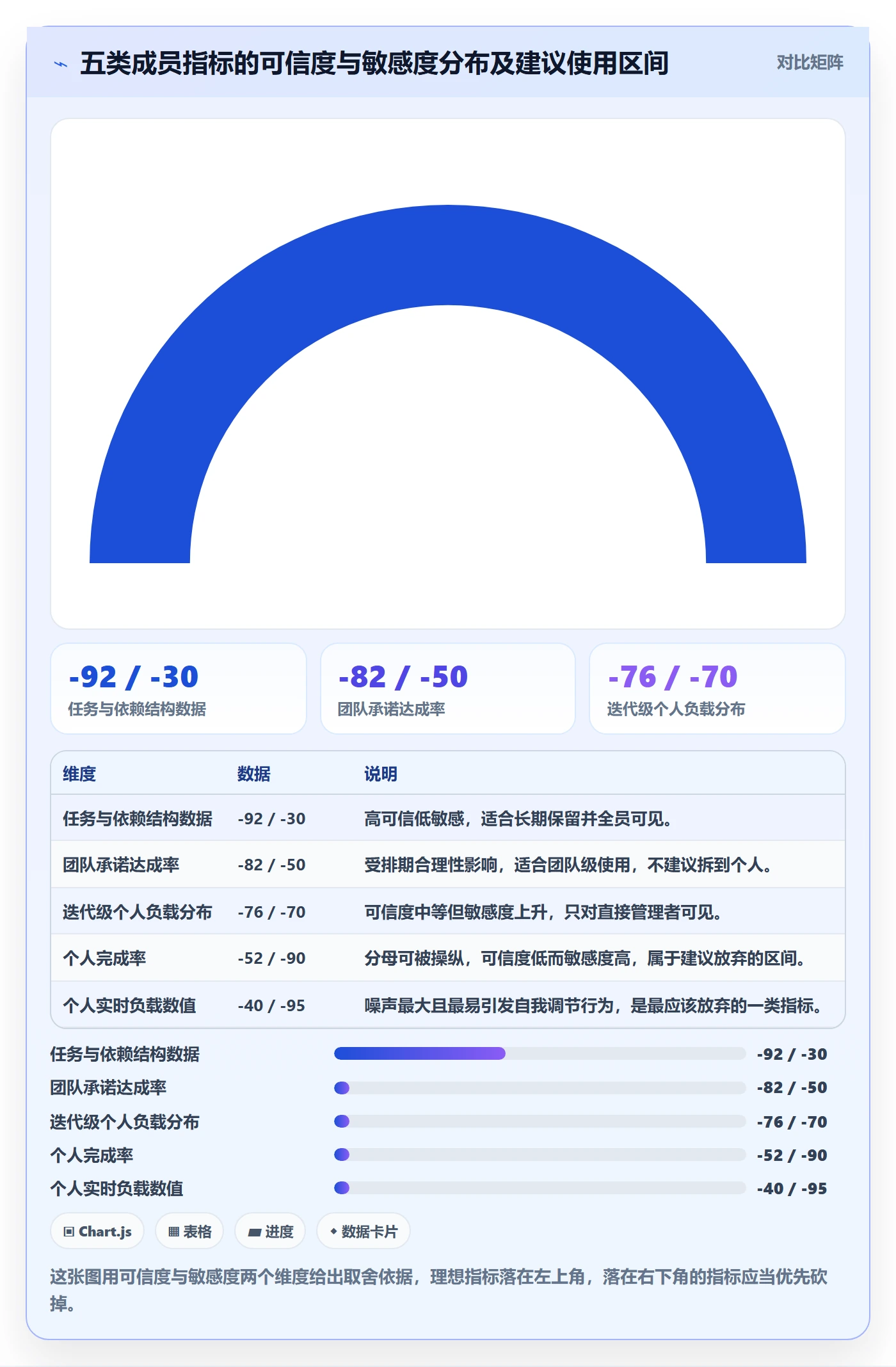Click the blue semicircle gauge chart
The image size is (896, 1367).
click(448, 384)
